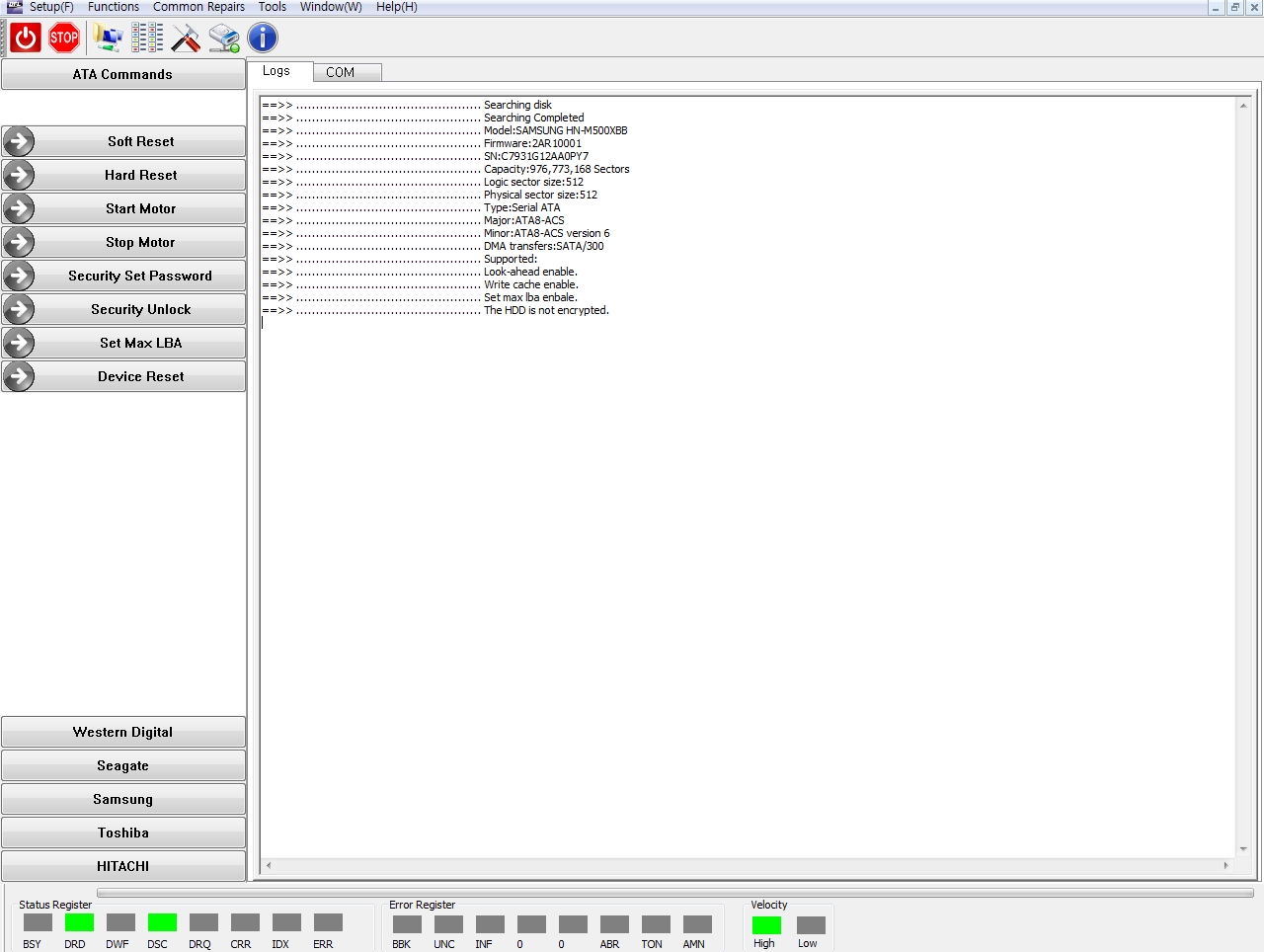Click the green High velocity indicator
The width and height of the screenshot is (1264, 952).
[x=766, y=925]
